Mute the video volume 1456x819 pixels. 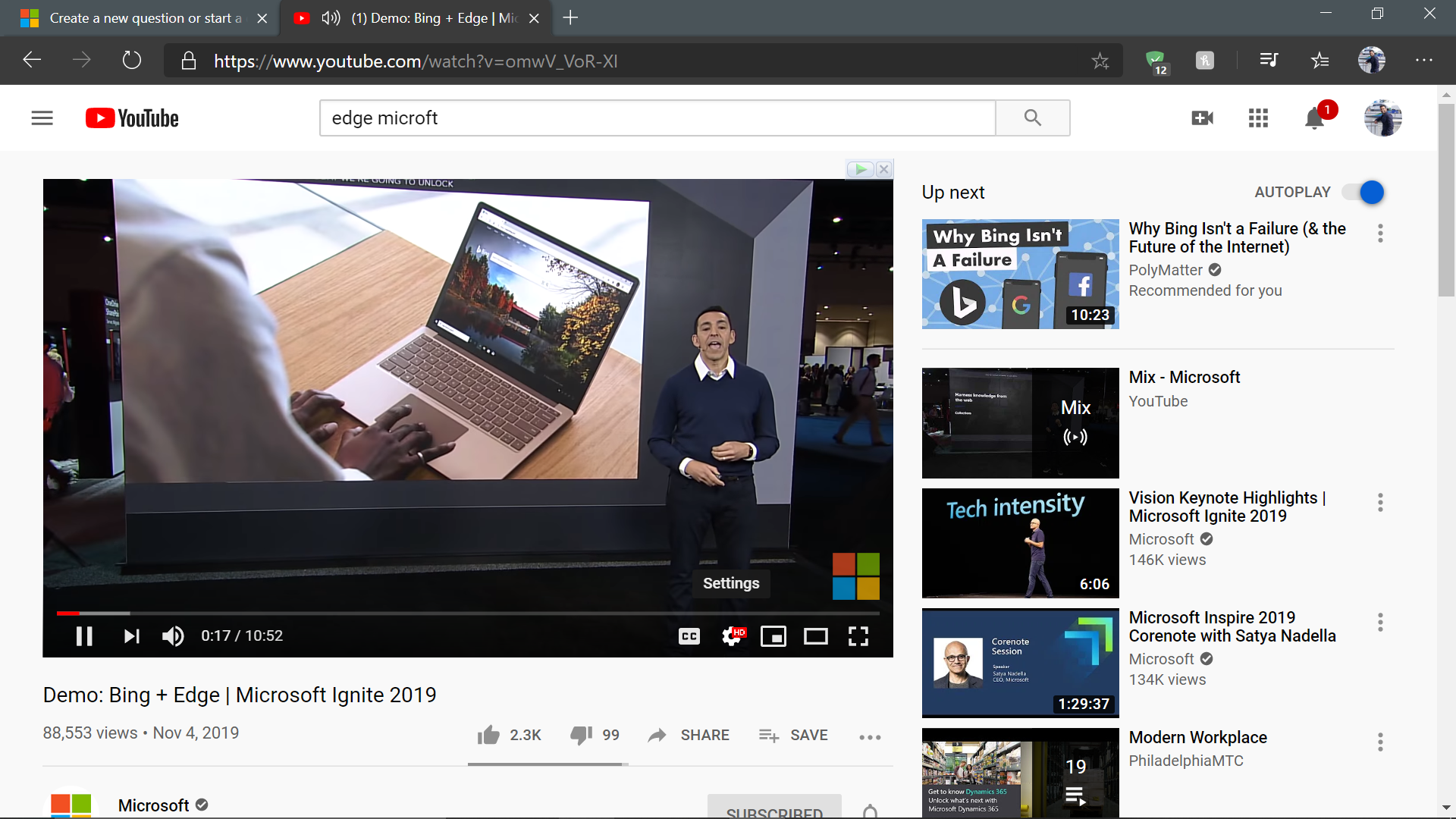173,636
